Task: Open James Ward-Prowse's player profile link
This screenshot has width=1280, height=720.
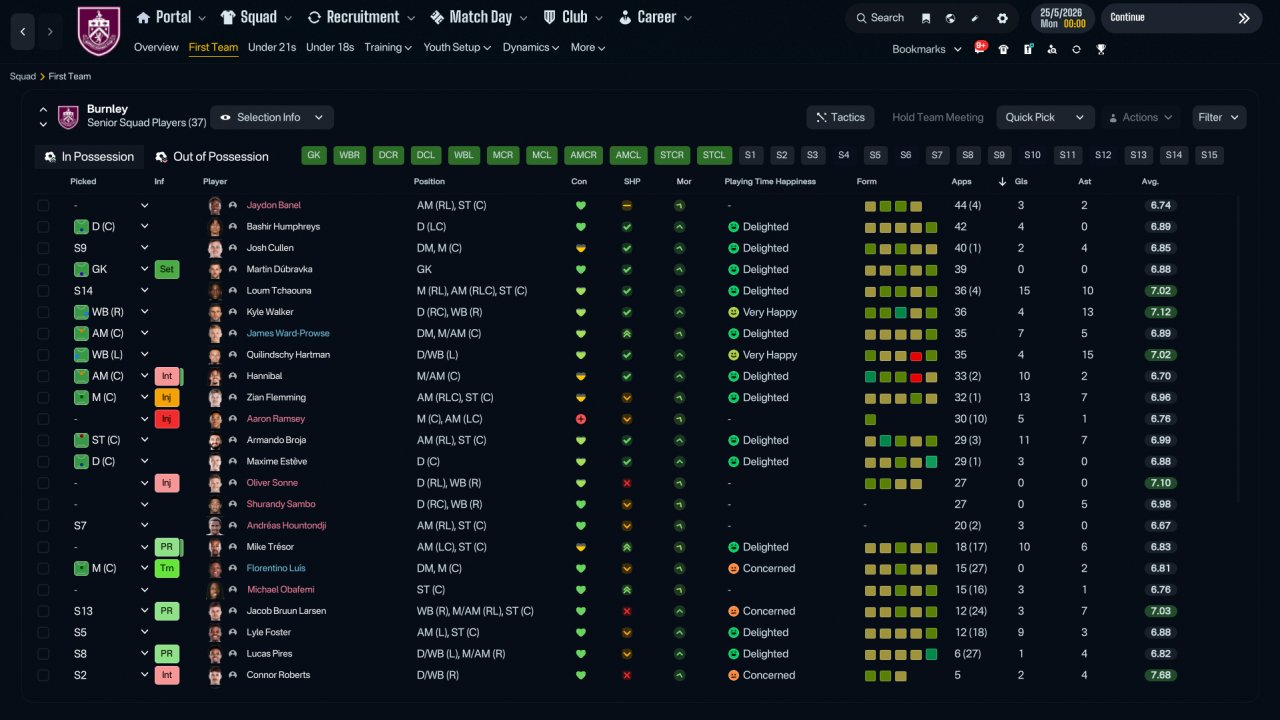Action: click(288, 334)
